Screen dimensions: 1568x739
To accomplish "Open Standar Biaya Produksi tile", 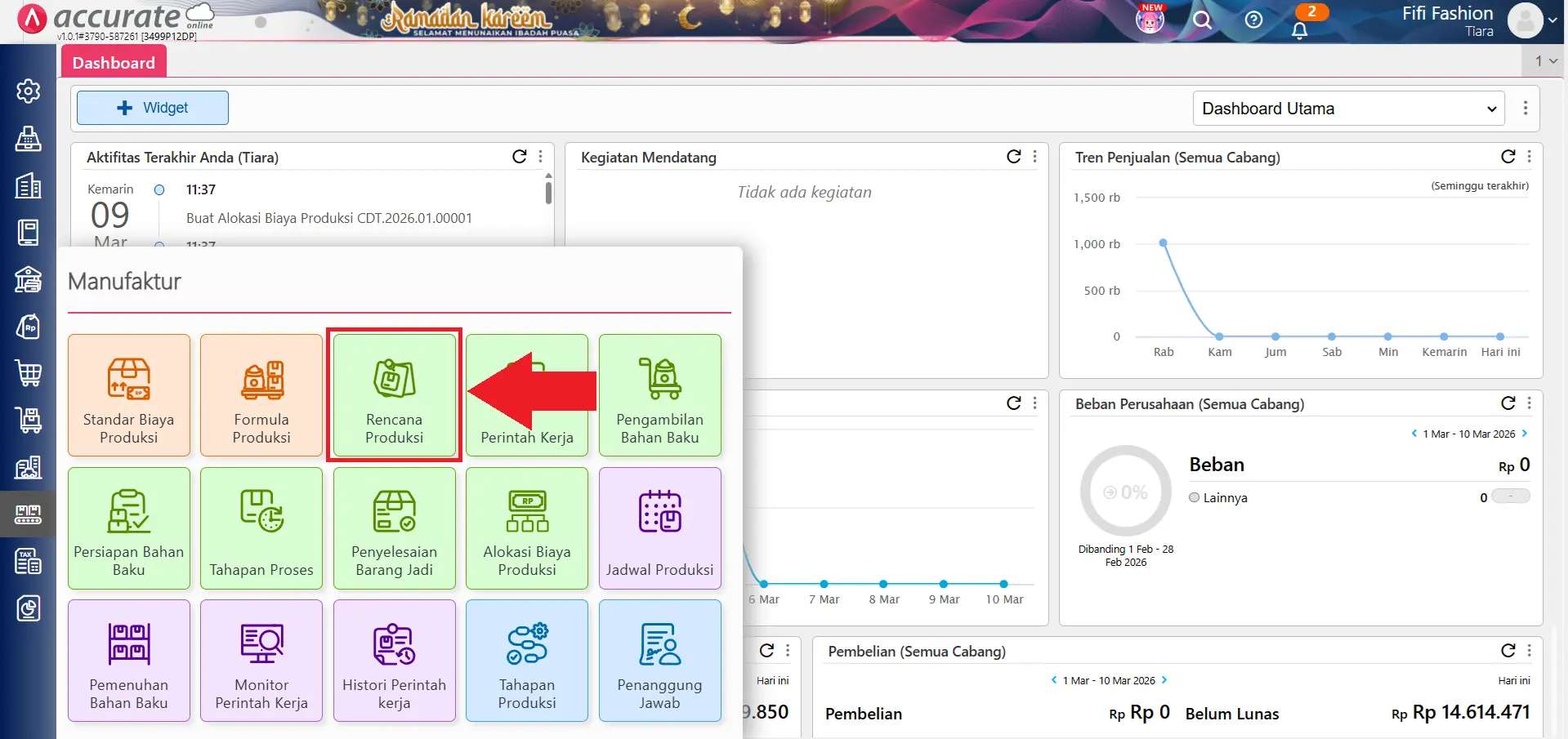I will [x=128, y=395].
